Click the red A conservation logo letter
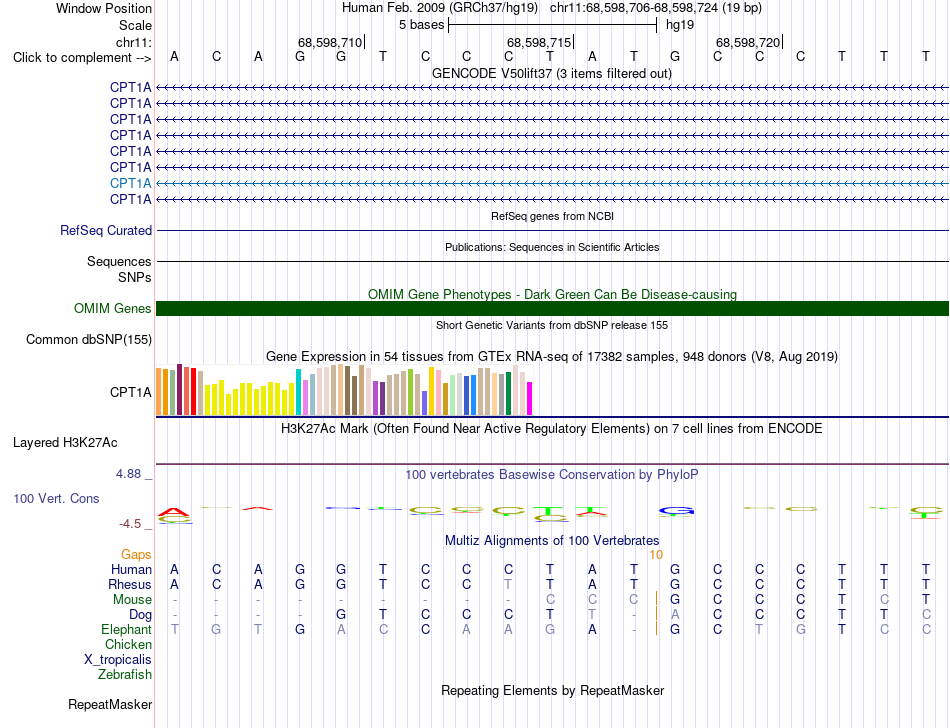This screenshot has width=950, height=728. 174,513
